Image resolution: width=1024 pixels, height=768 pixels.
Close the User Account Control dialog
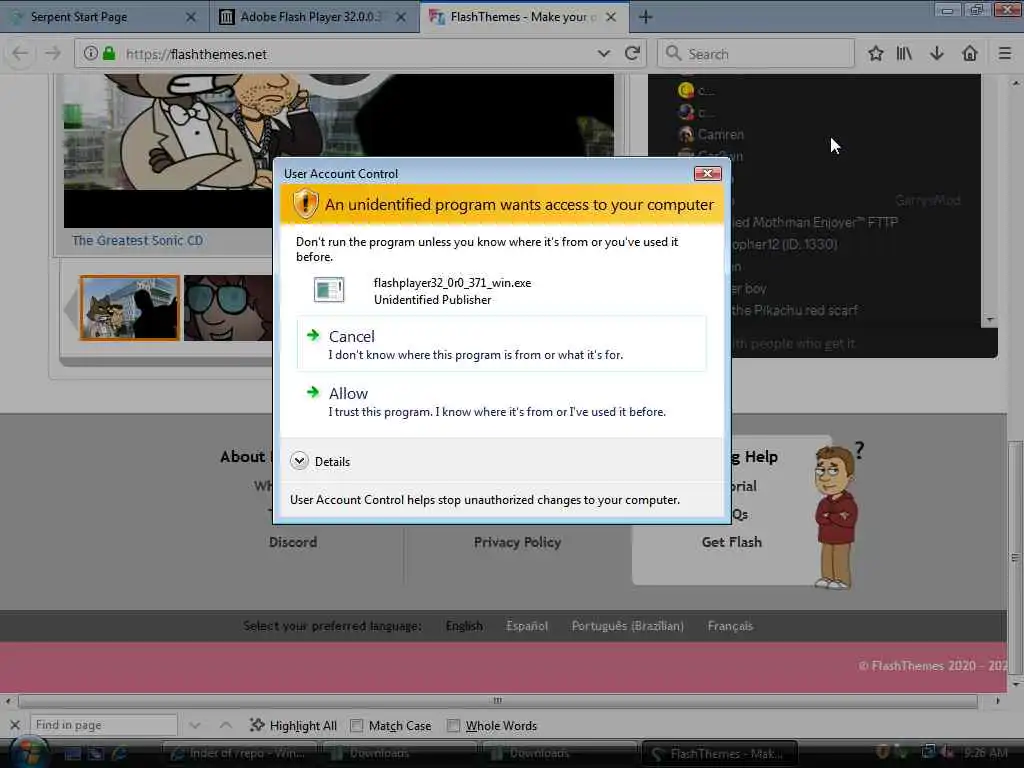(707, 173)
